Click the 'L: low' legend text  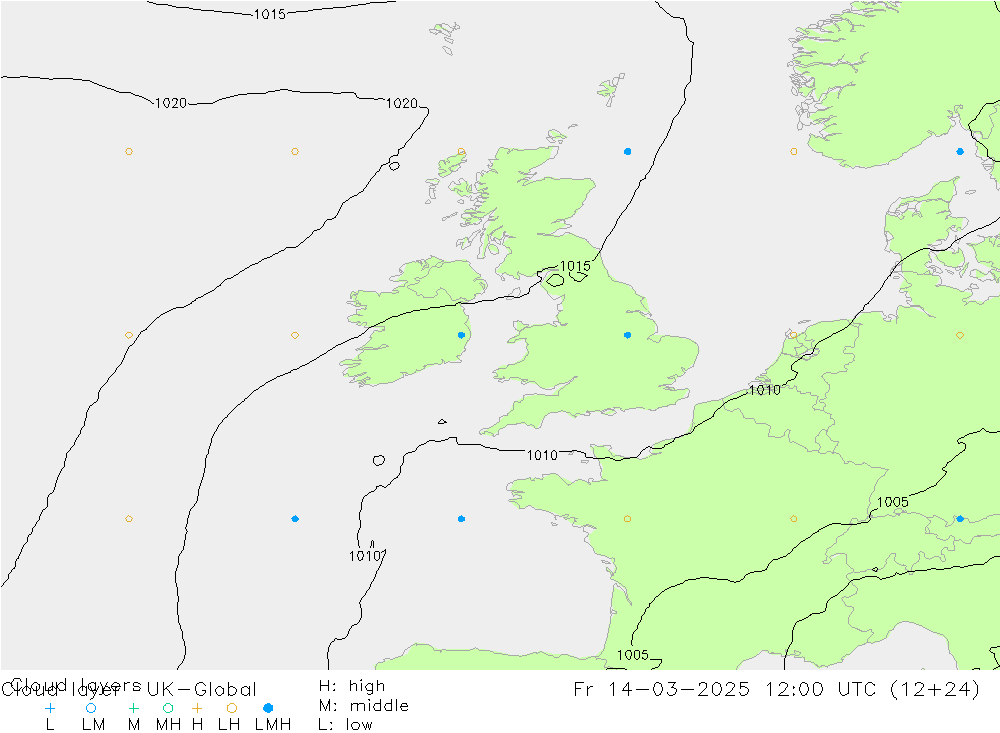coord(345,725)
